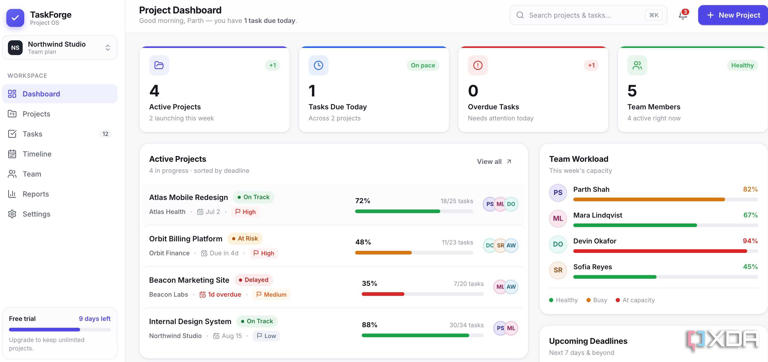This screenshot has height=362, width=768.
Task: Click the TaskForge checkmark logo
Action: (15, 18)
